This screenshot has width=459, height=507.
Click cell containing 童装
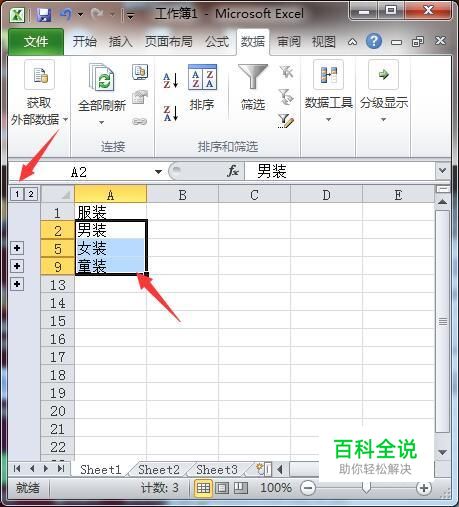click(x=111, y=266)
